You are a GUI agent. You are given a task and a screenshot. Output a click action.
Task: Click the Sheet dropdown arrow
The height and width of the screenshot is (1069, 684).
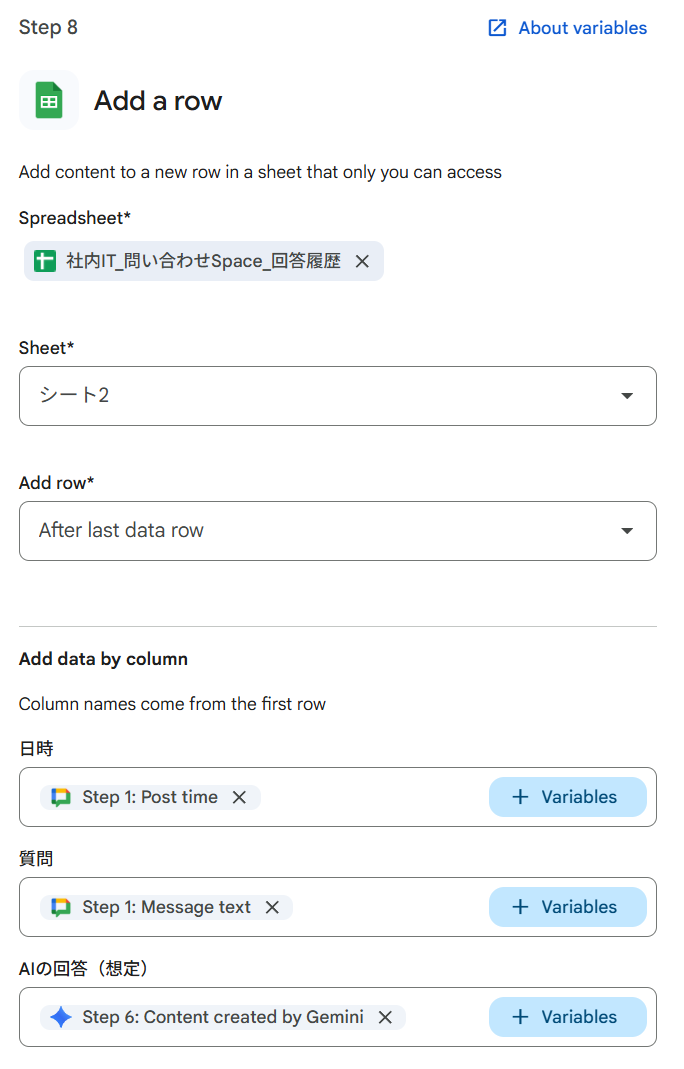627,396
